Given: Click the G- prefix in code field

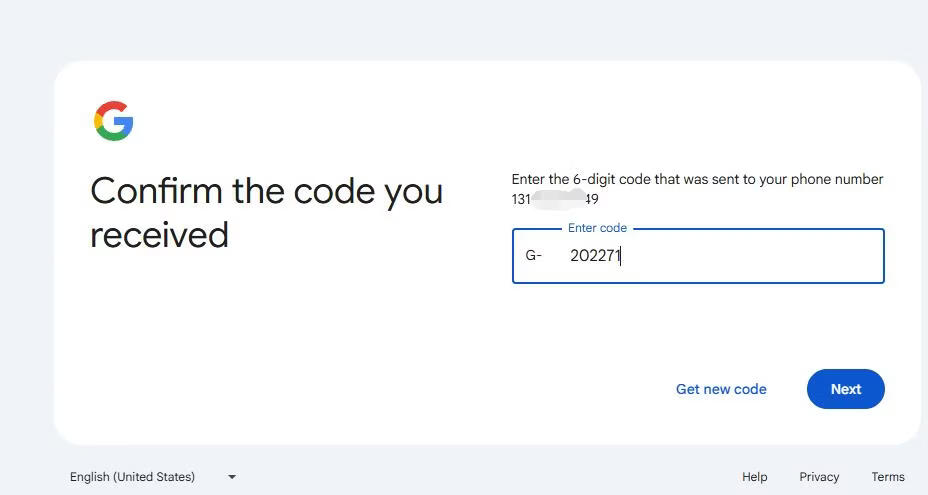Looking at the screenshot, I should coord(533,256).
